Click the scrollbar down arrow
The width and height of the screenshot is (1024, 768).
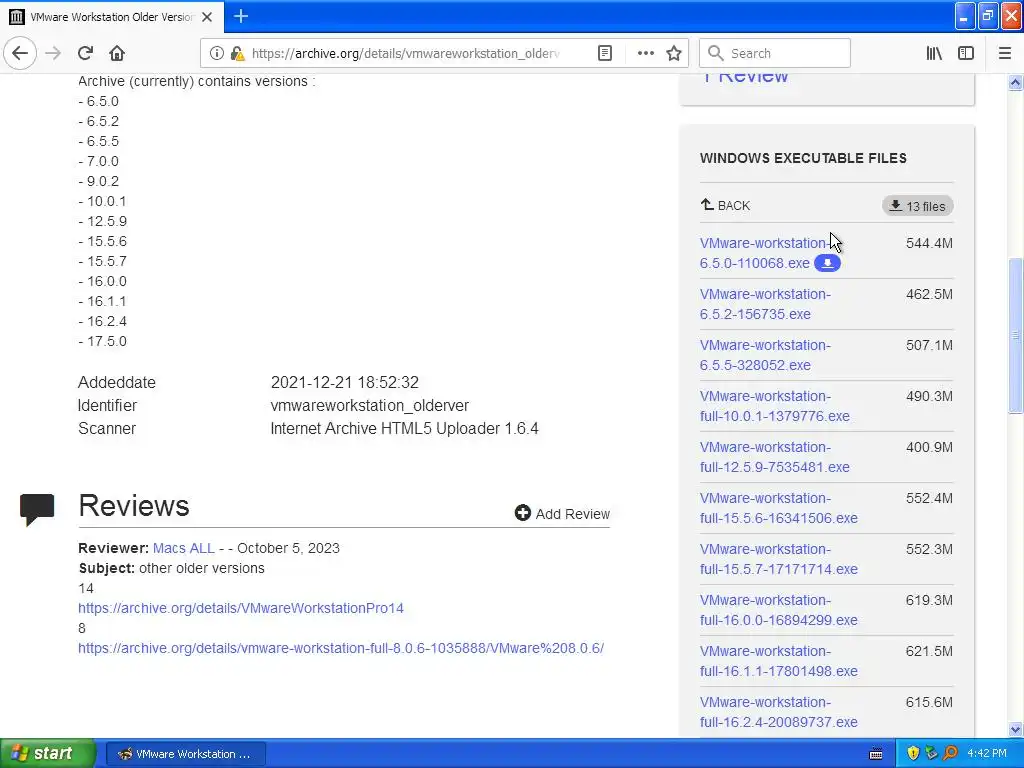click(x=1015, y=729)
